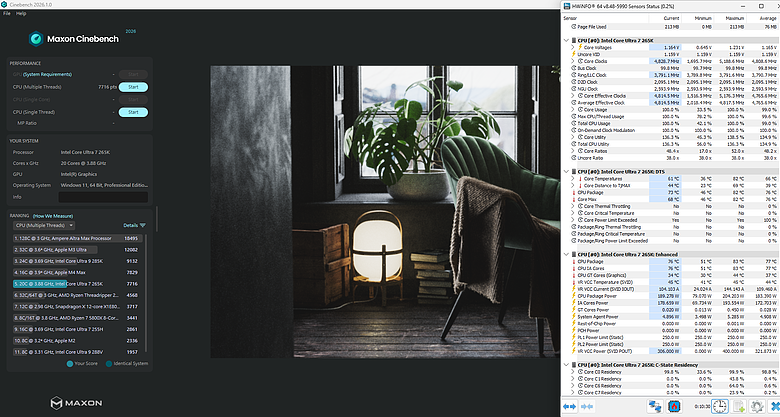Click the lightning bolt icon beside Uncore VID
780x417 pixels.
[574, 54]
